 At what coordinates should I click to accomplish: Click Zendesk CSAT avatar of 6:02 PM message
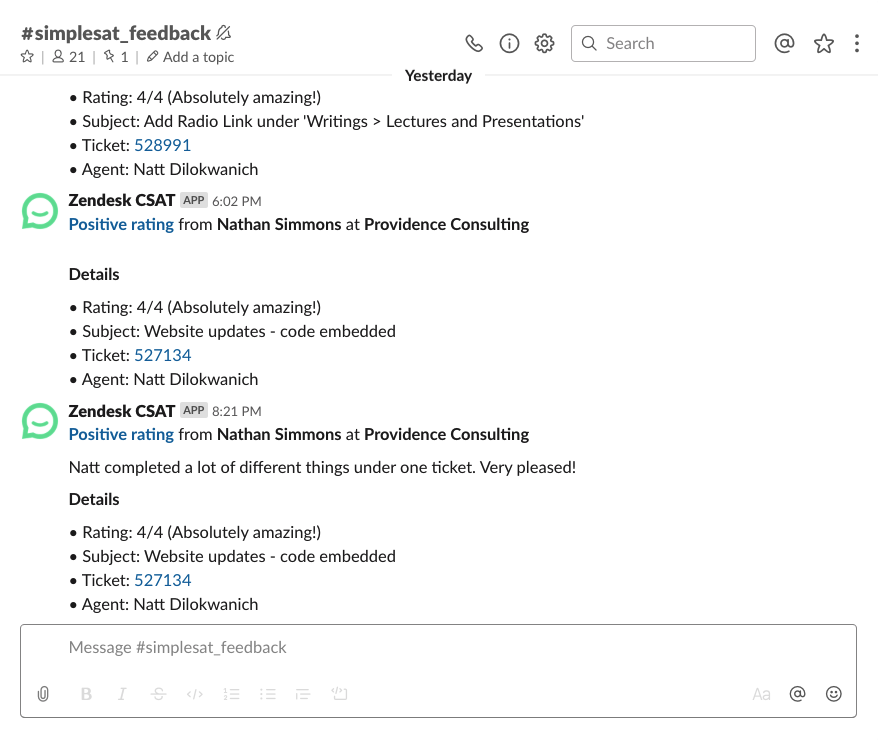(40, 211)
